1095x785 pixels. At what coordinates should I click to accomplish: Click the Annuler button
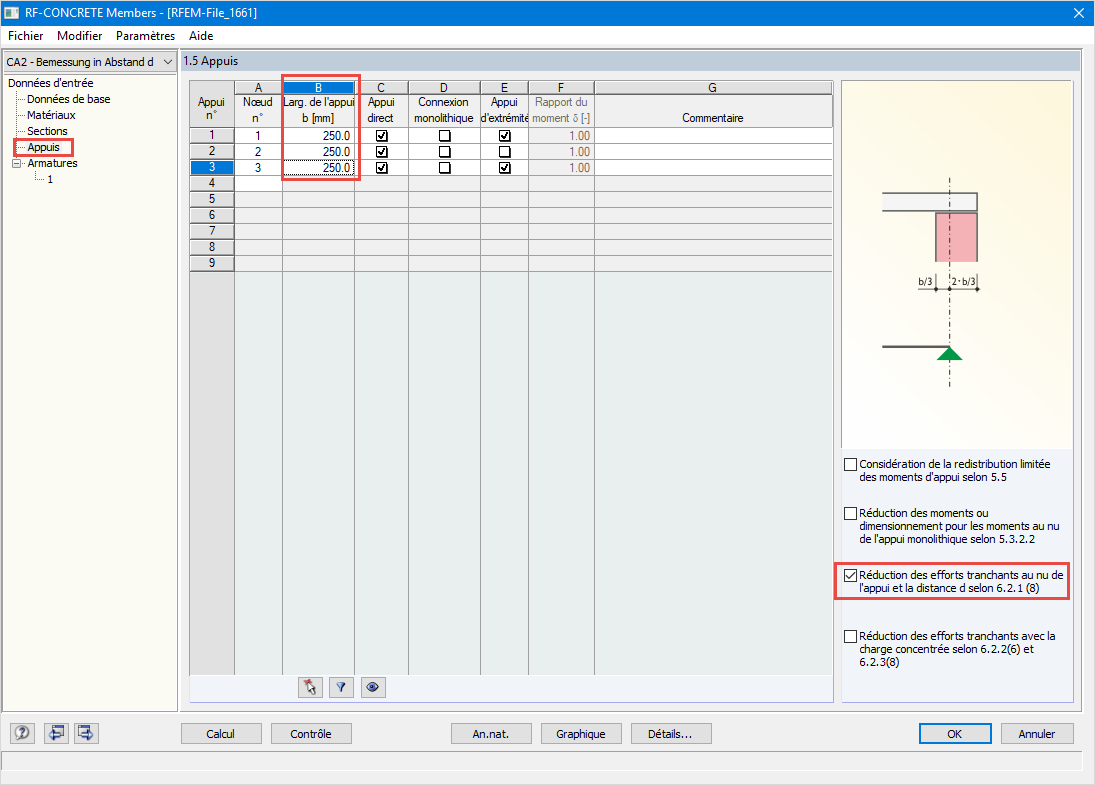pos(1037,734)
